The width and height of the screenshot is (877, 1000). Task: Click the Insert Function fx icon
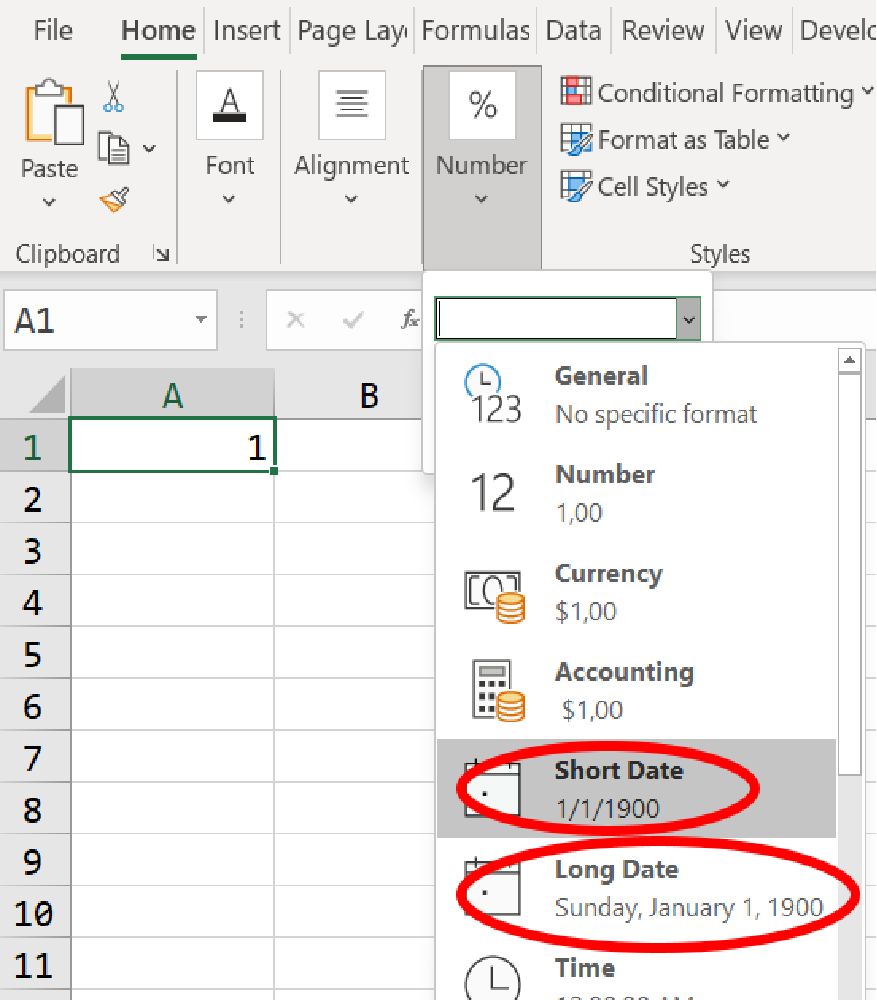[409, 319]
